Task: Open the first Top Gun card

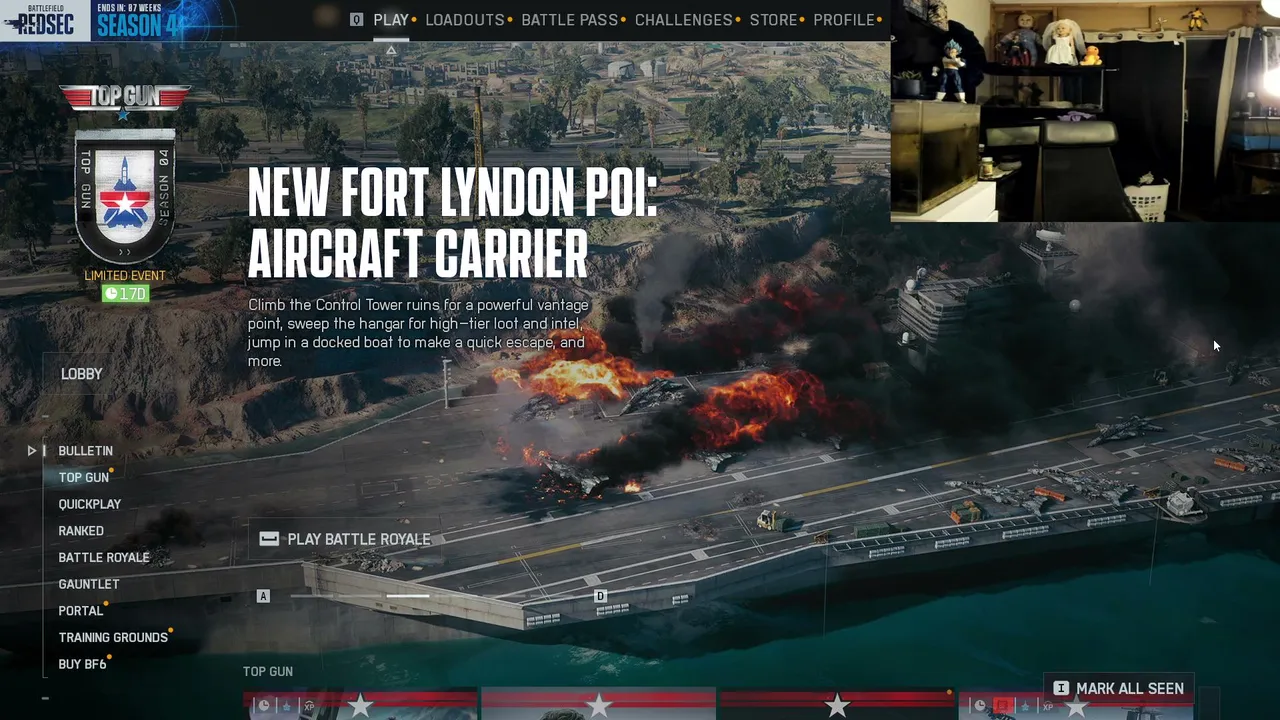Action: tap(360, 704)
